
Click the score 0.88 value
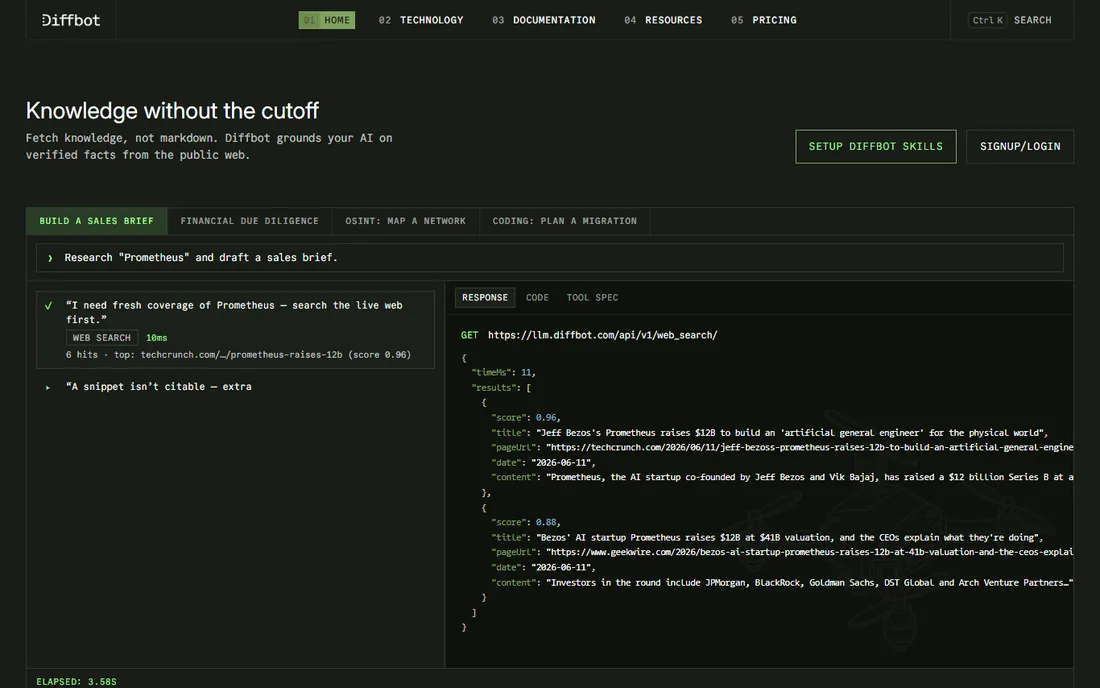(x=546, y=522)
